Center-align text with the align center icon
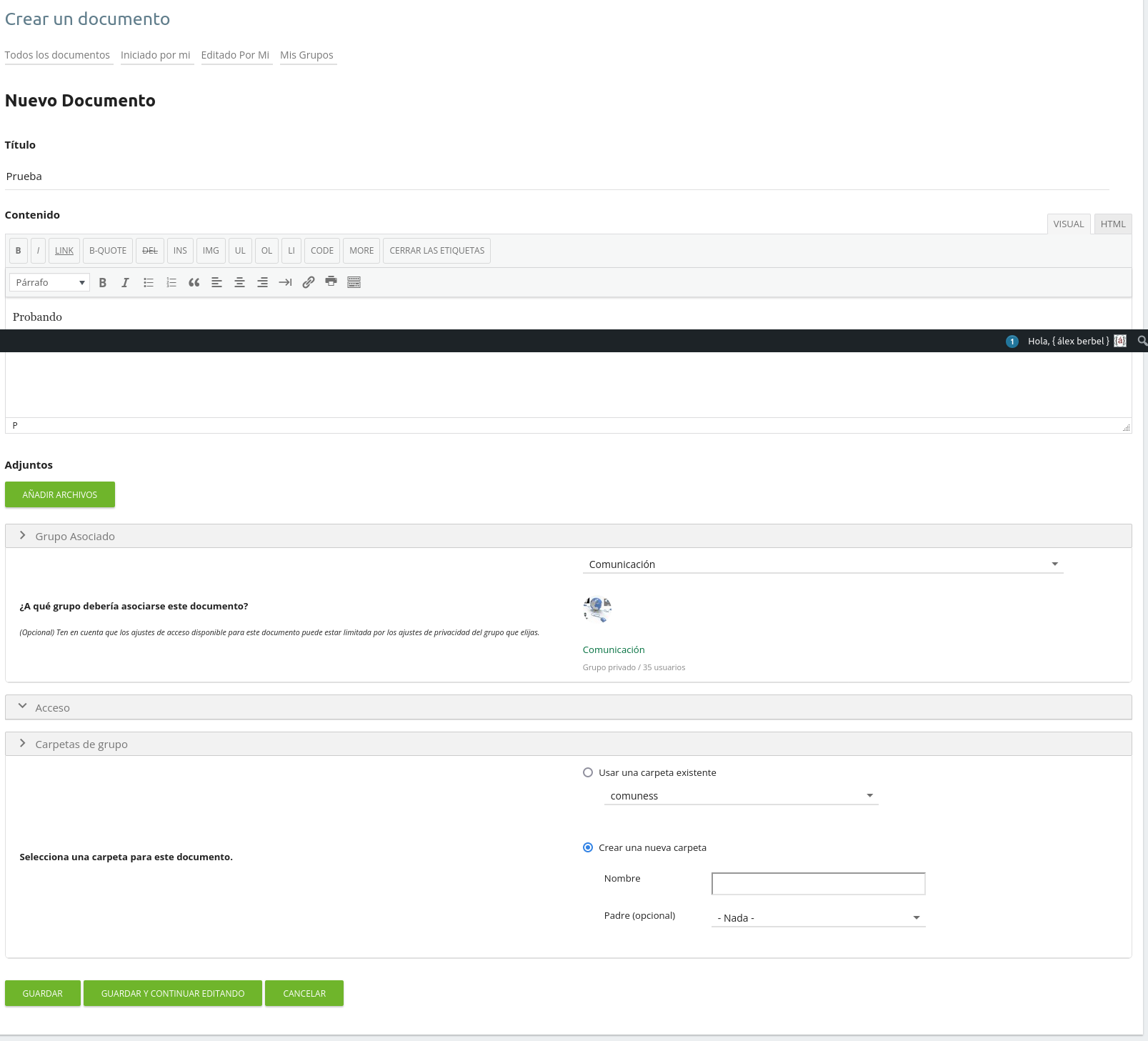The image size is (1148, 1041). pos(240,283)
